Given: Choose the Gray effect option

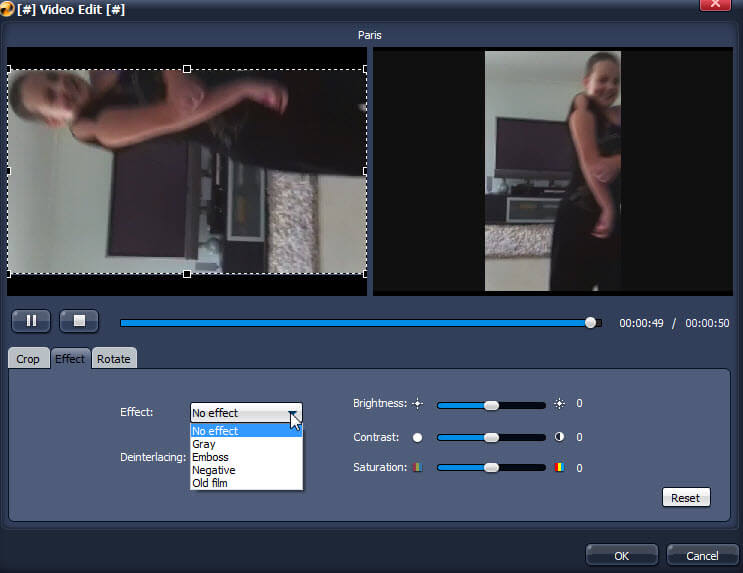Looking at the screenshot, I should point(246,444).
